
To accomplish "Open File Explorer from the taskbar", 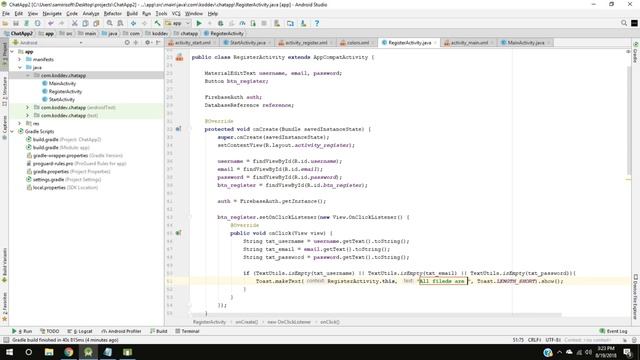I will pos(49,352).
